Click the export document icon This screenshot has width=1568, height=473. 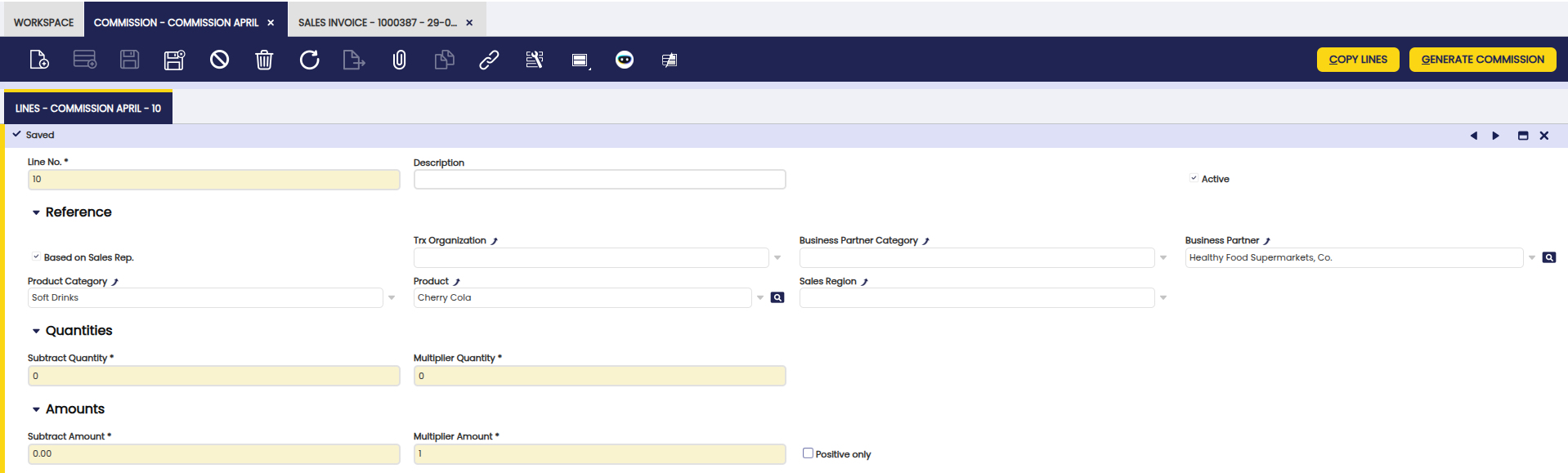click(353, 60)
